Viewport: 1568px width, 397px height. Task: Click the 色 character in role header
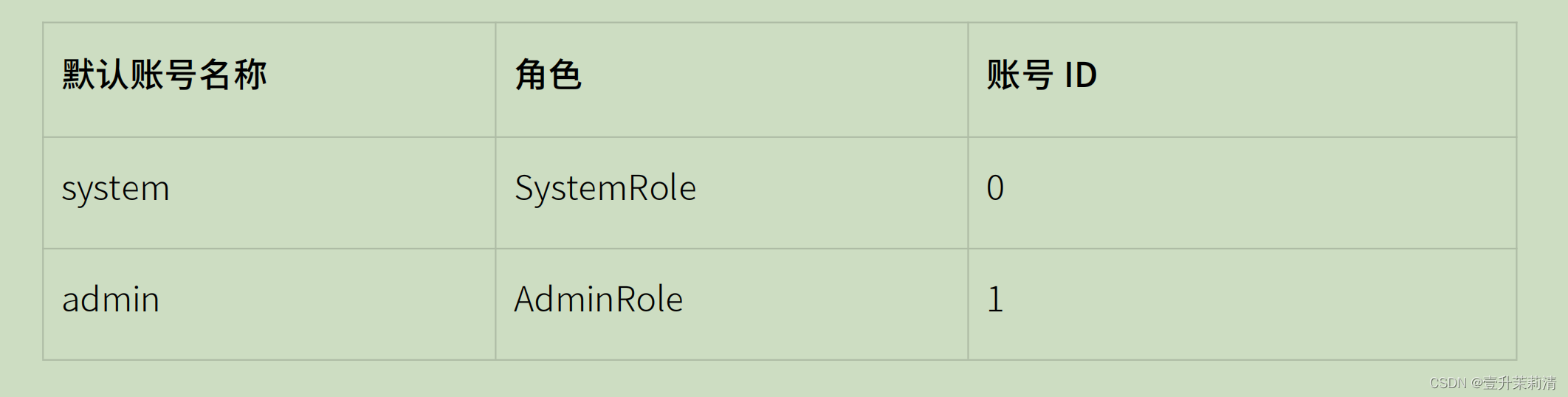565,75
